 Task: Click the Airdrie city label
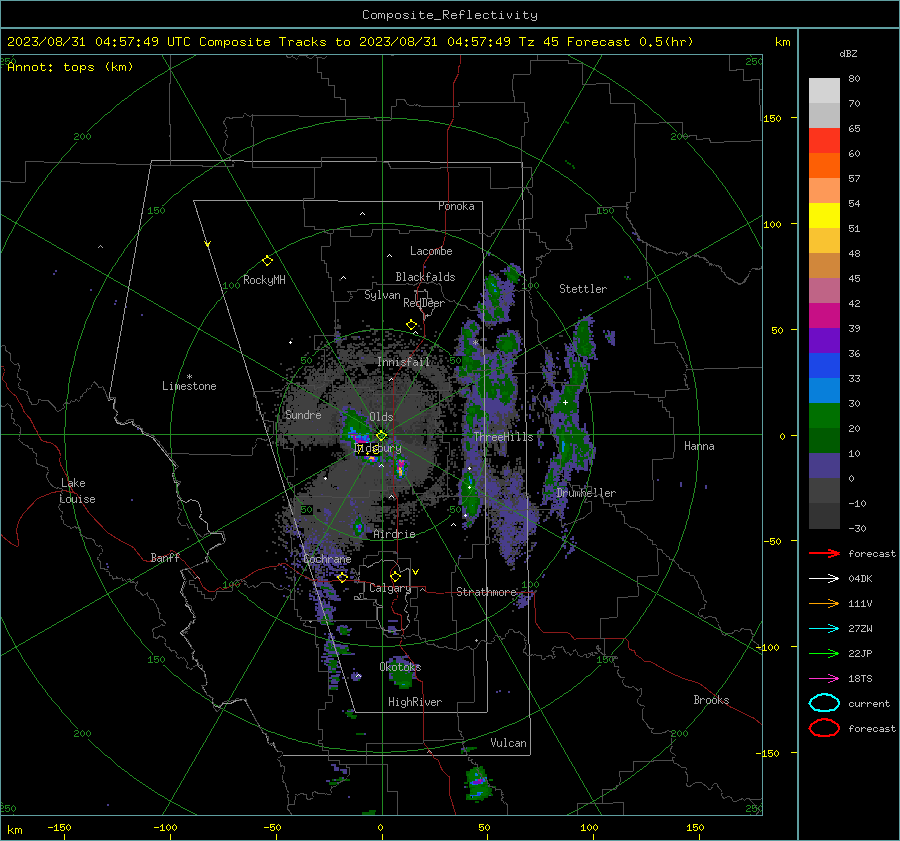click(394, 534)
